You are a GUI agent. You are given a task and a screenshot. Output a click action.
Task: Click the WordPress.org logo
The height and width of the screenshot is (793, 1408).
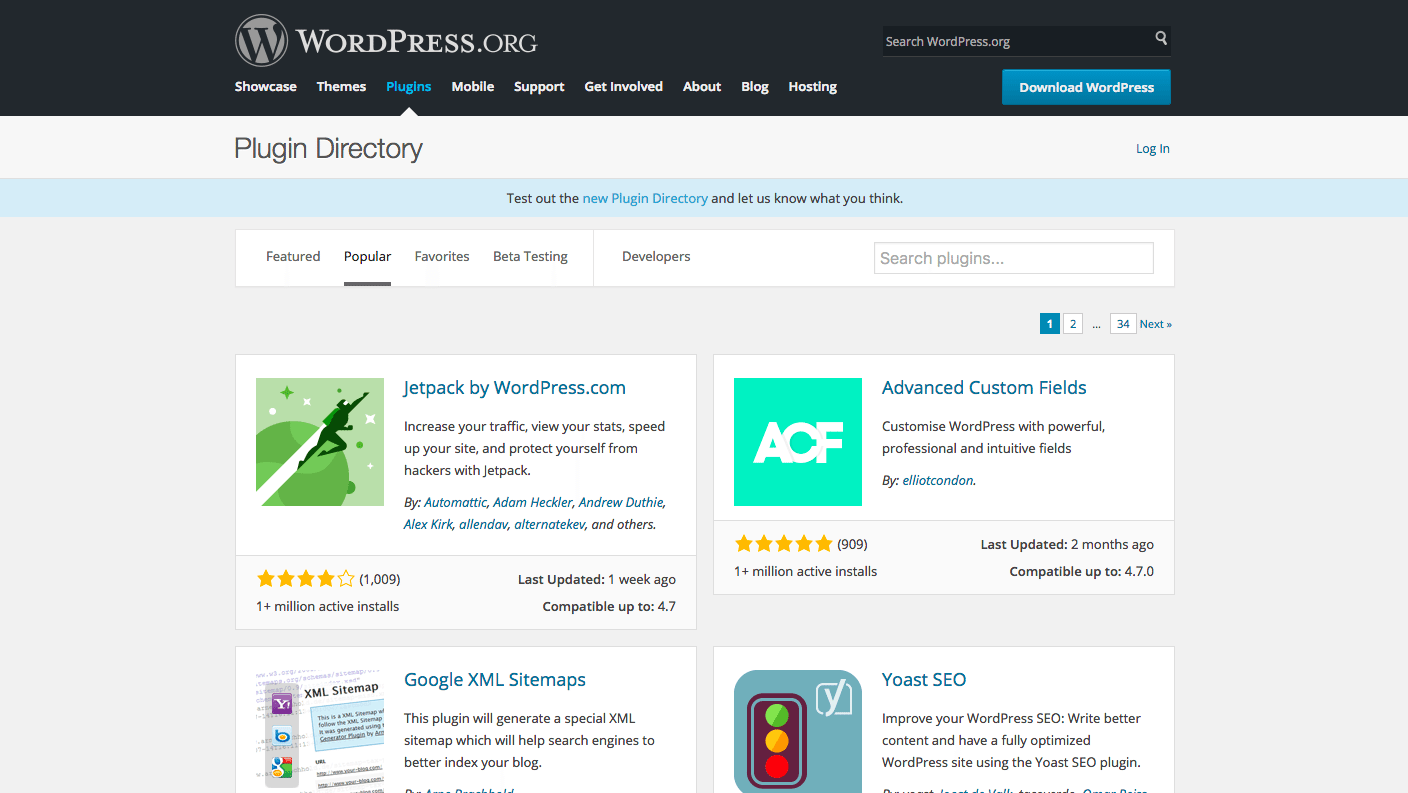point(385,40)
